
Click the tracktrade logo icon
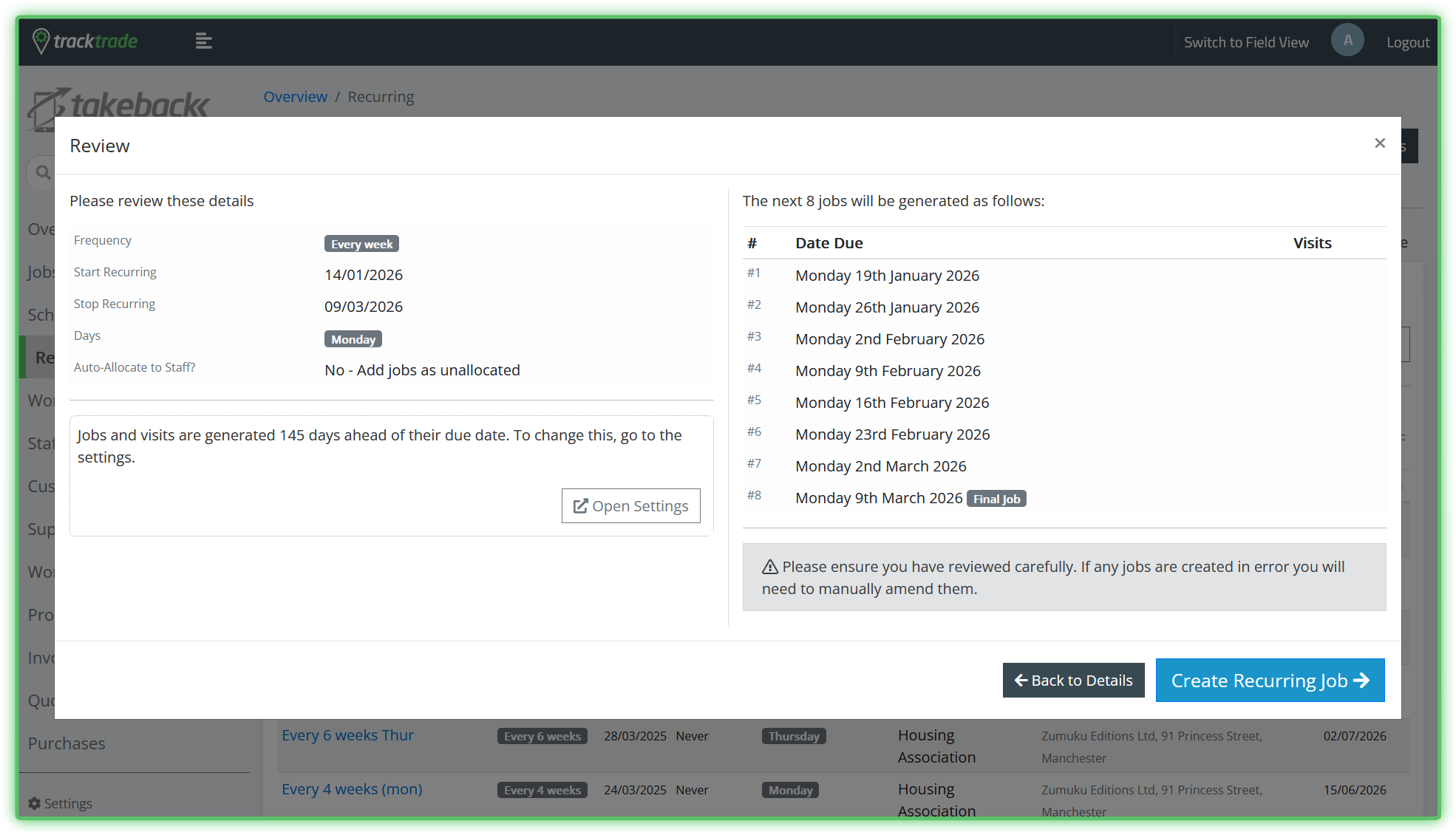[x=41, y=41]
